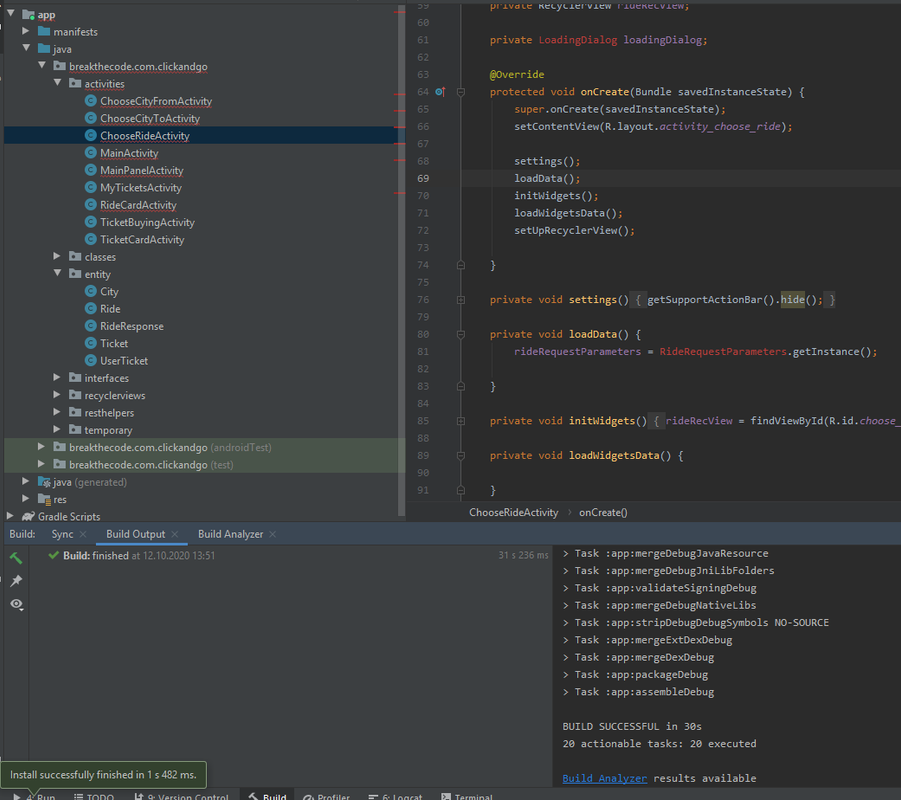Switch to the Sync tab

tap(62, 534)
